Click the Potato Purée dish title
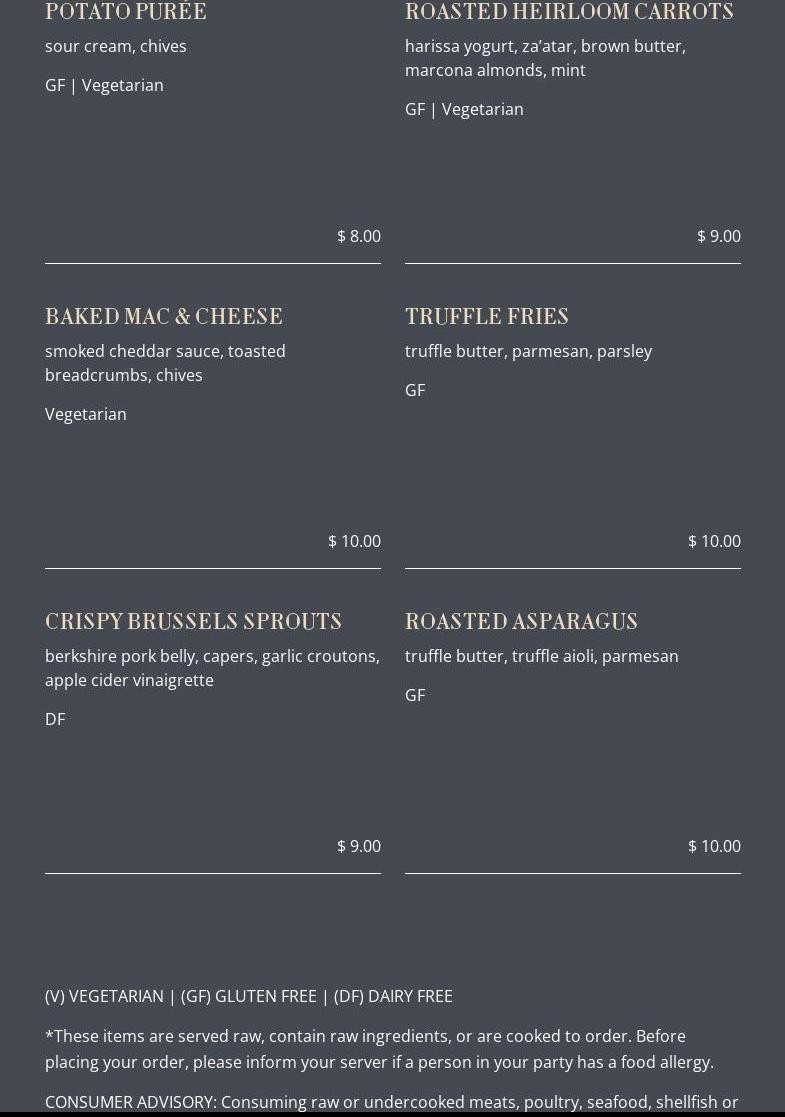The height and width of the screenshot is (1117, 785). click(x=126, y=12)
